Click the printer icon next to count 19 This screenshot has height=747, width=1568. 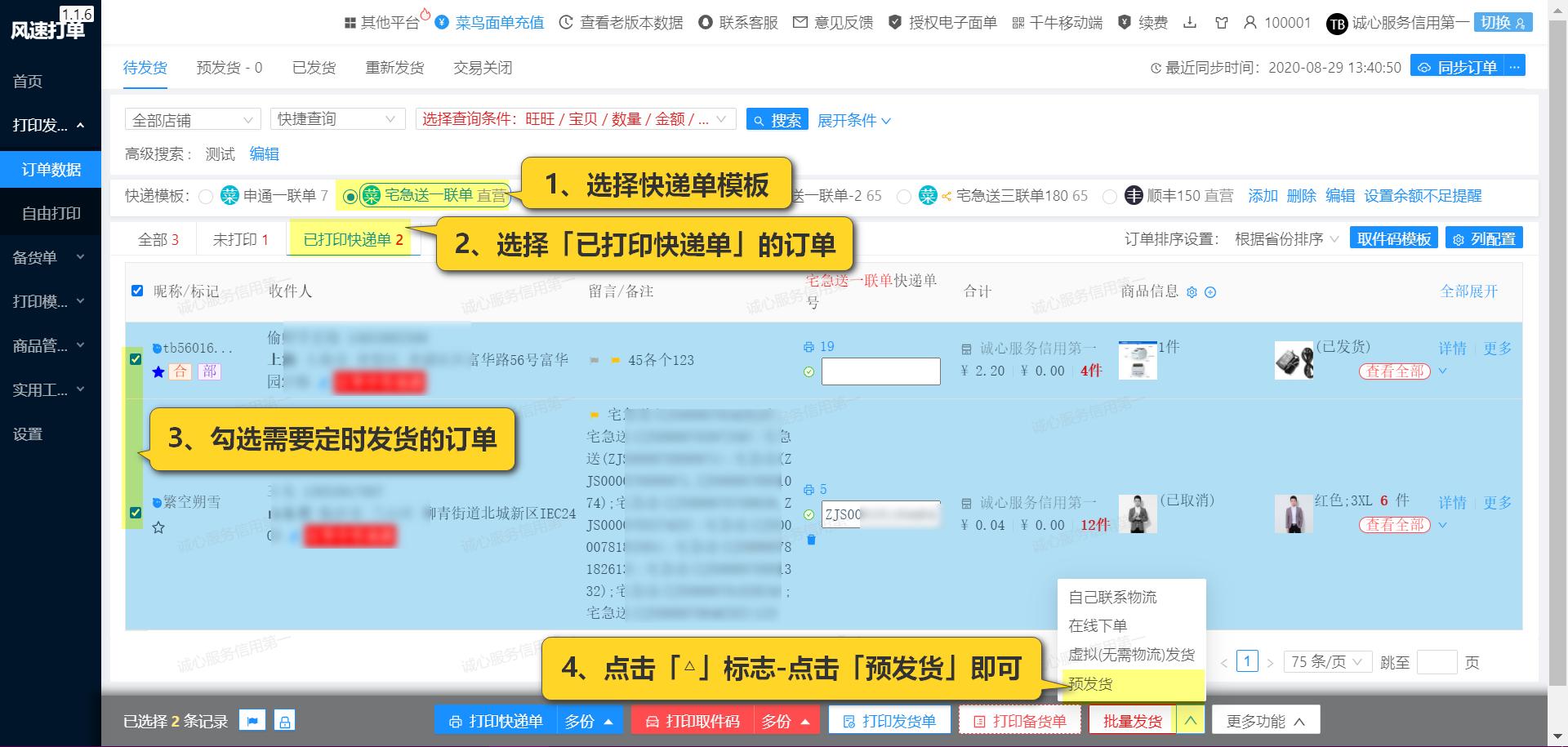tap(809, 346)
